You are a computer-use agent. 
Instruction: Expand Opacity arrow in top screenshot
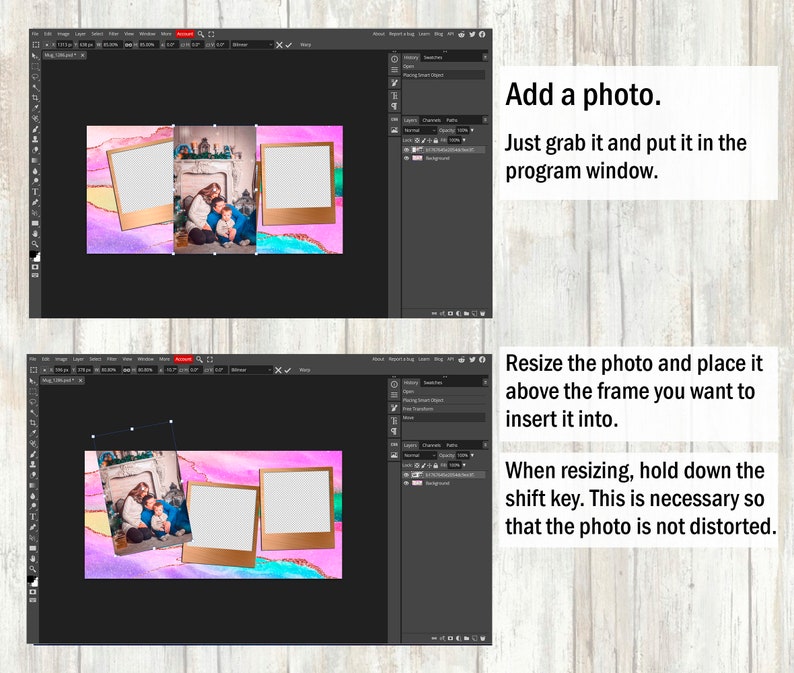click(472, 130)
